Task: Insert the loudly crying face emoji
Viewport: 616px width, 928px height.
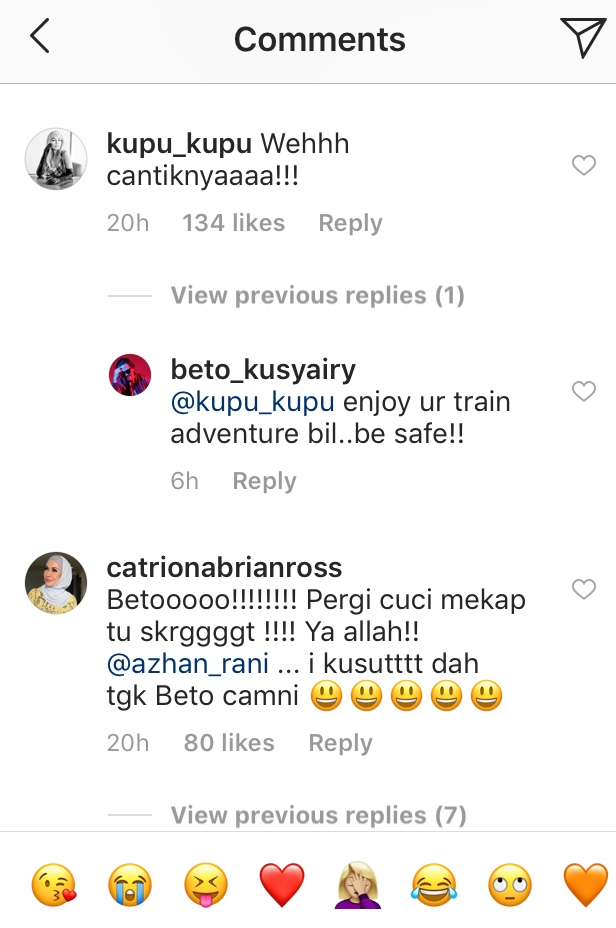Action: pyautogui.click(x=130, y=885)
